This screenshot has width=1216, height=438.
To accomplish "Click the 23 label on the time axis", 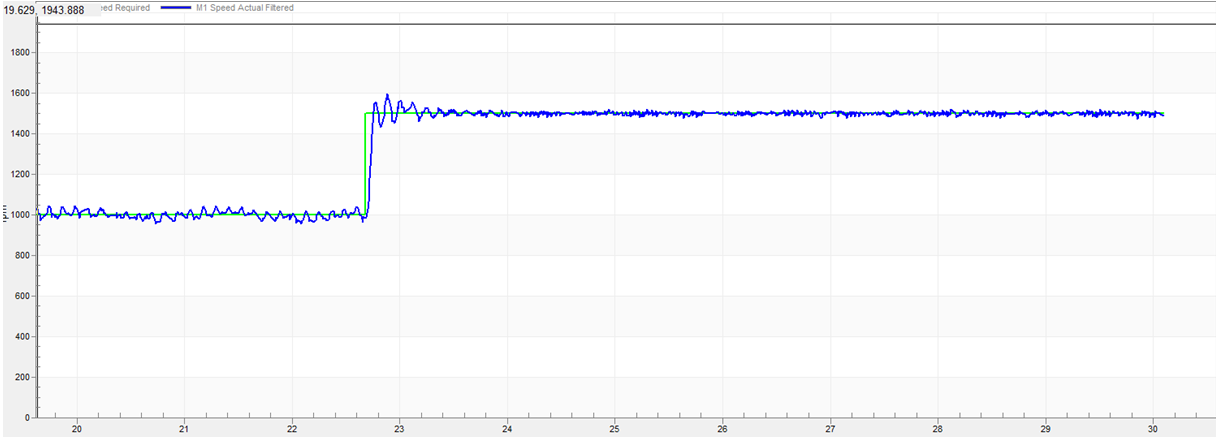I will point(399,428).
